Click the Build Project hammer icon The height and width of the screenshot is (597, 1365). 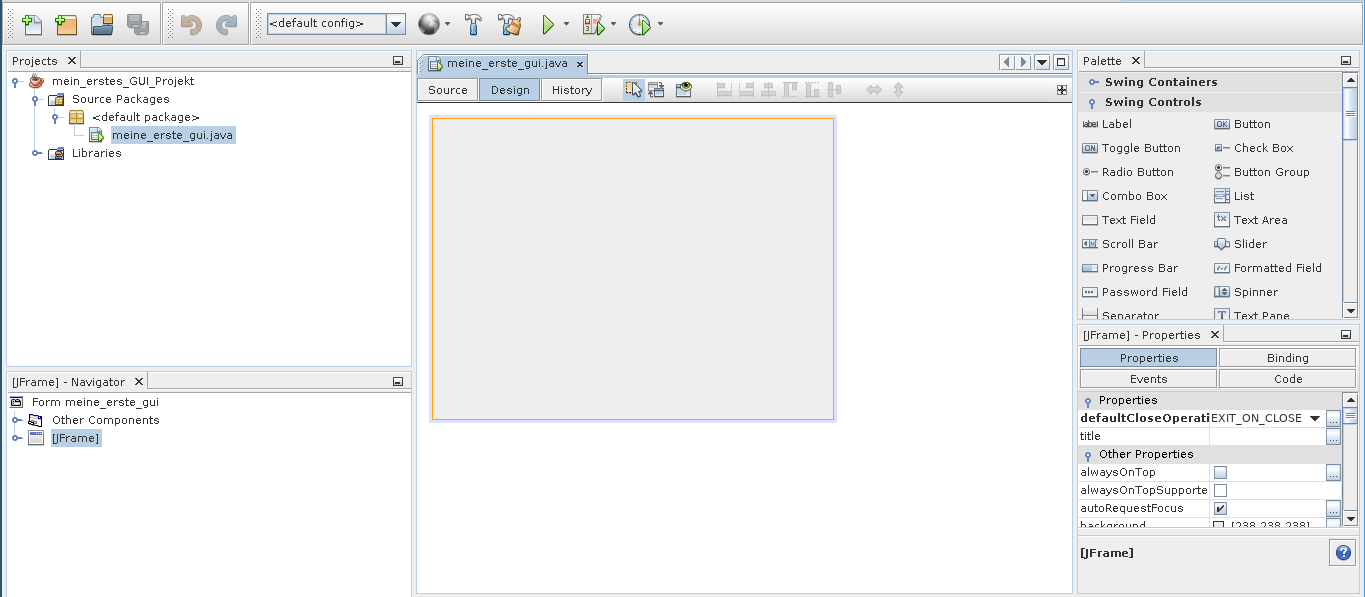pos(474,24)
